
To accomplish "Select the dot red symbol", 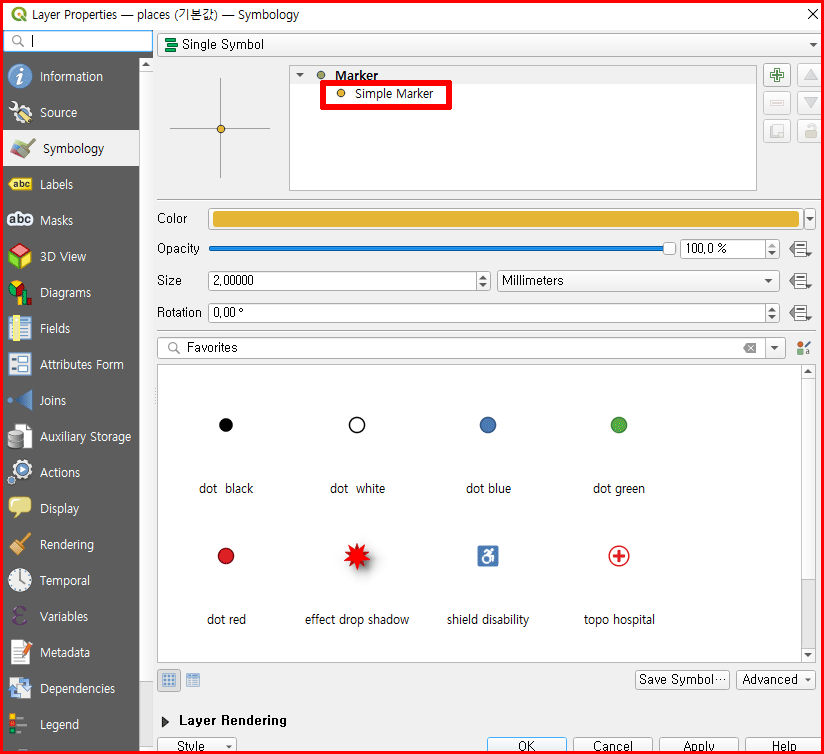I will click(x=226, y=556).
